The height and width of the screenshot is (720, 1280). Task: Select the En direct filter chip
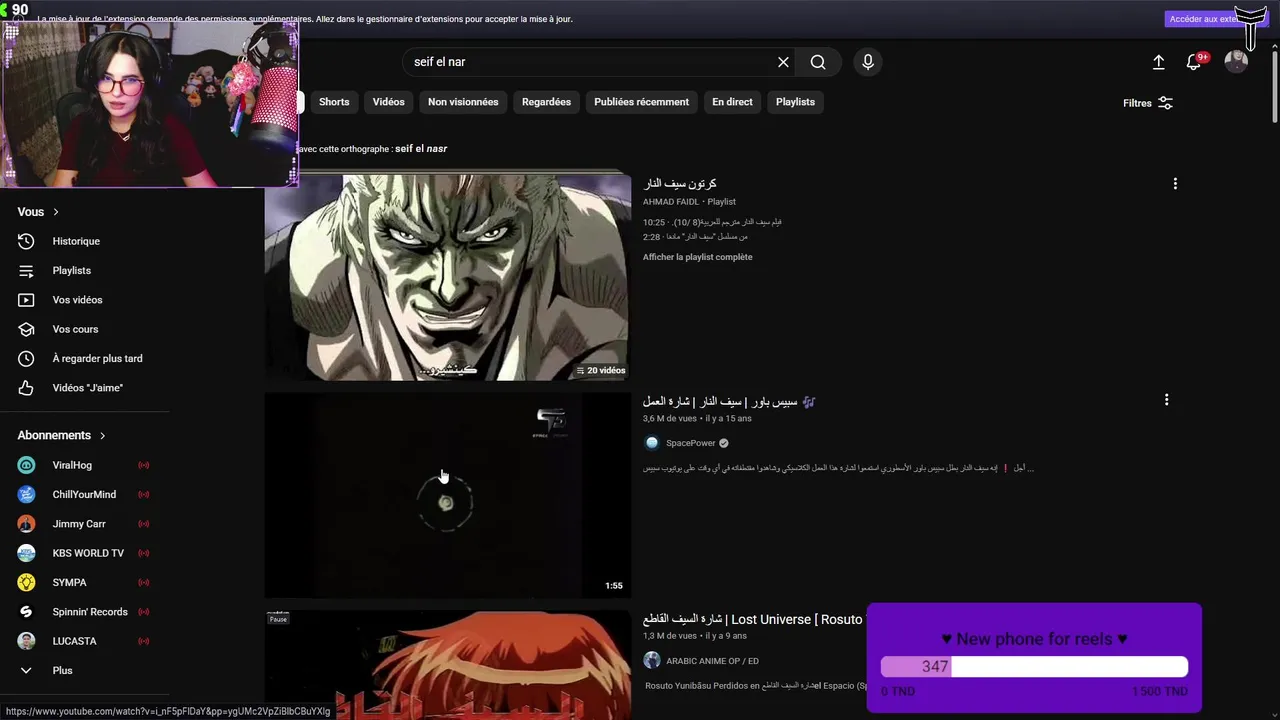pos(732,102)
